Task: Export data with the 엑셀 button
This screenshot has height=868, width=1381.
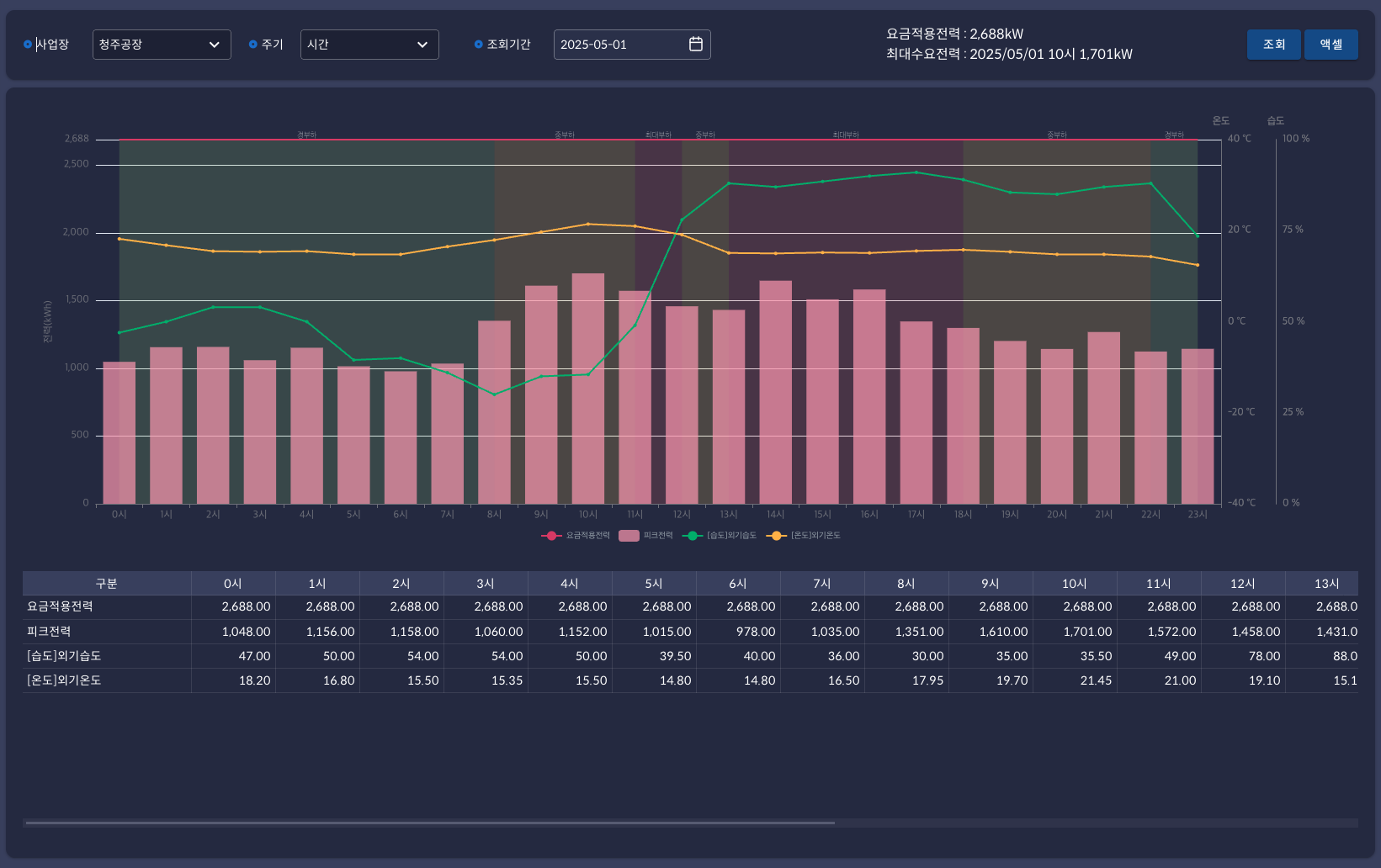Action: click(1331, 45)
